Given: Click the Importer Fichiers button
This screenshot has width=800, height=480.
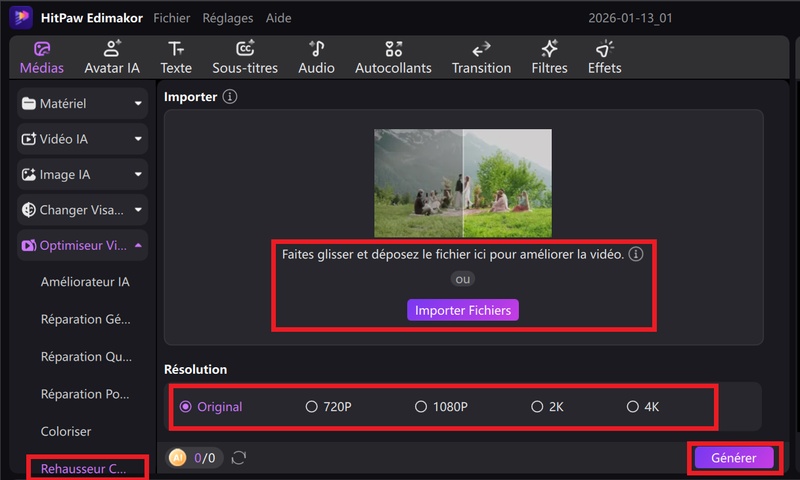Looking at the screenshot, I should point(463,310).
